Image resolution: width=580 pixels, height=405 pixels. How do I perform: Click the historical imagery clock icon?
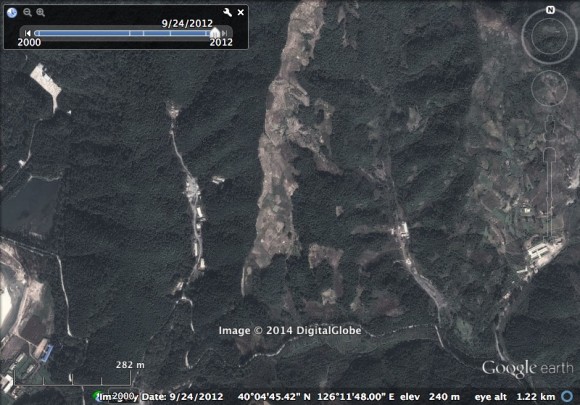(12, 13)
